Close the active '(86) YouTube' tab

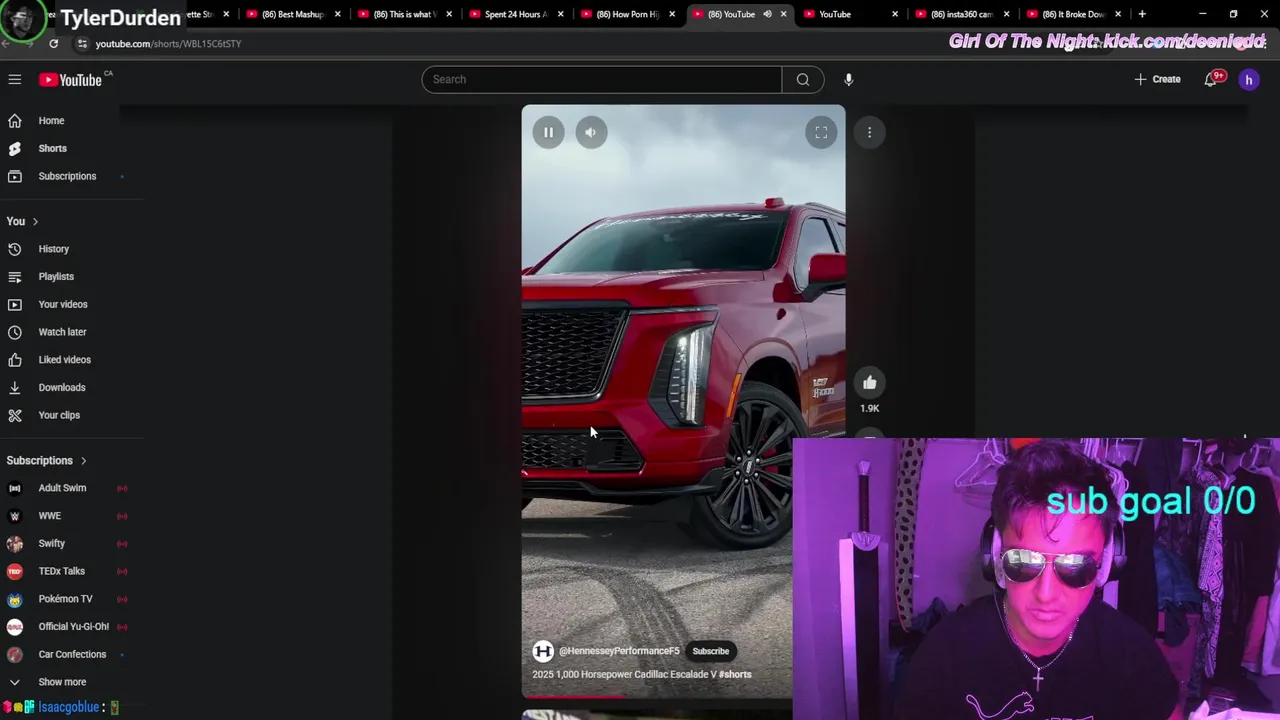784,14
